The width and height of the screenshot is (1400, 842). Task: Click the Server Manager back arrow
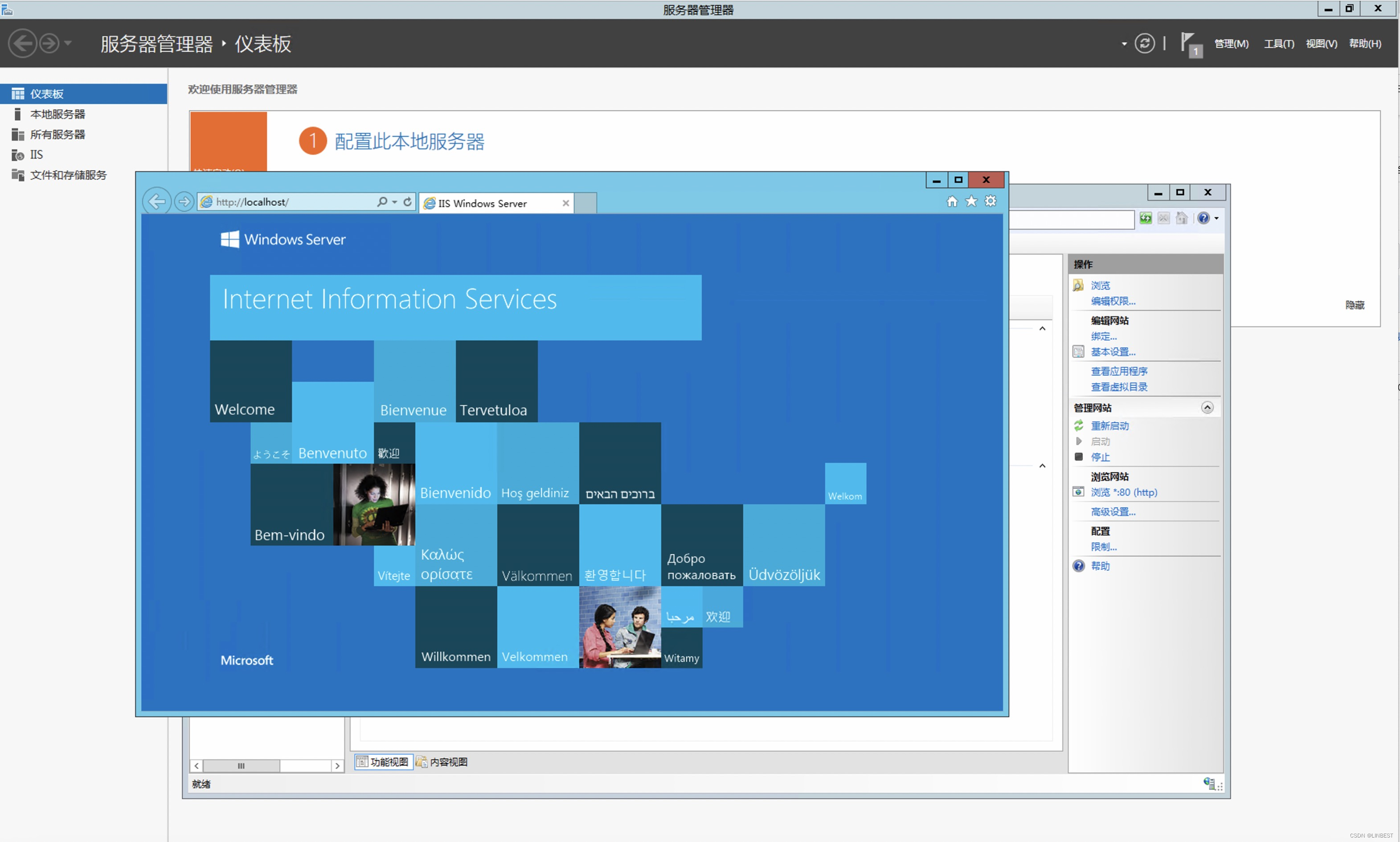click(x=23, y=44)
